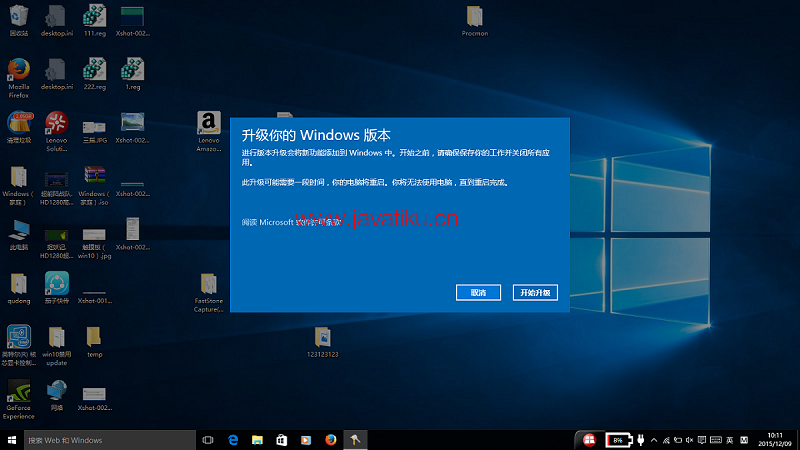The height and width of the screenshot is (450, 800).
Task: Open the 清理垃圾 broom cleanup icon
Action: 18,128
